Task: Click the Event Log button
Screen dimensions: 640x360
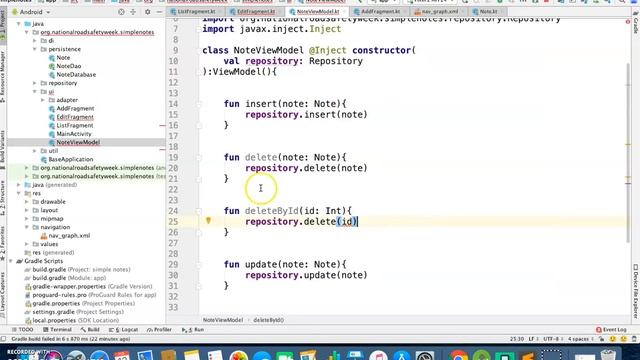Action: tap(611, 330)
